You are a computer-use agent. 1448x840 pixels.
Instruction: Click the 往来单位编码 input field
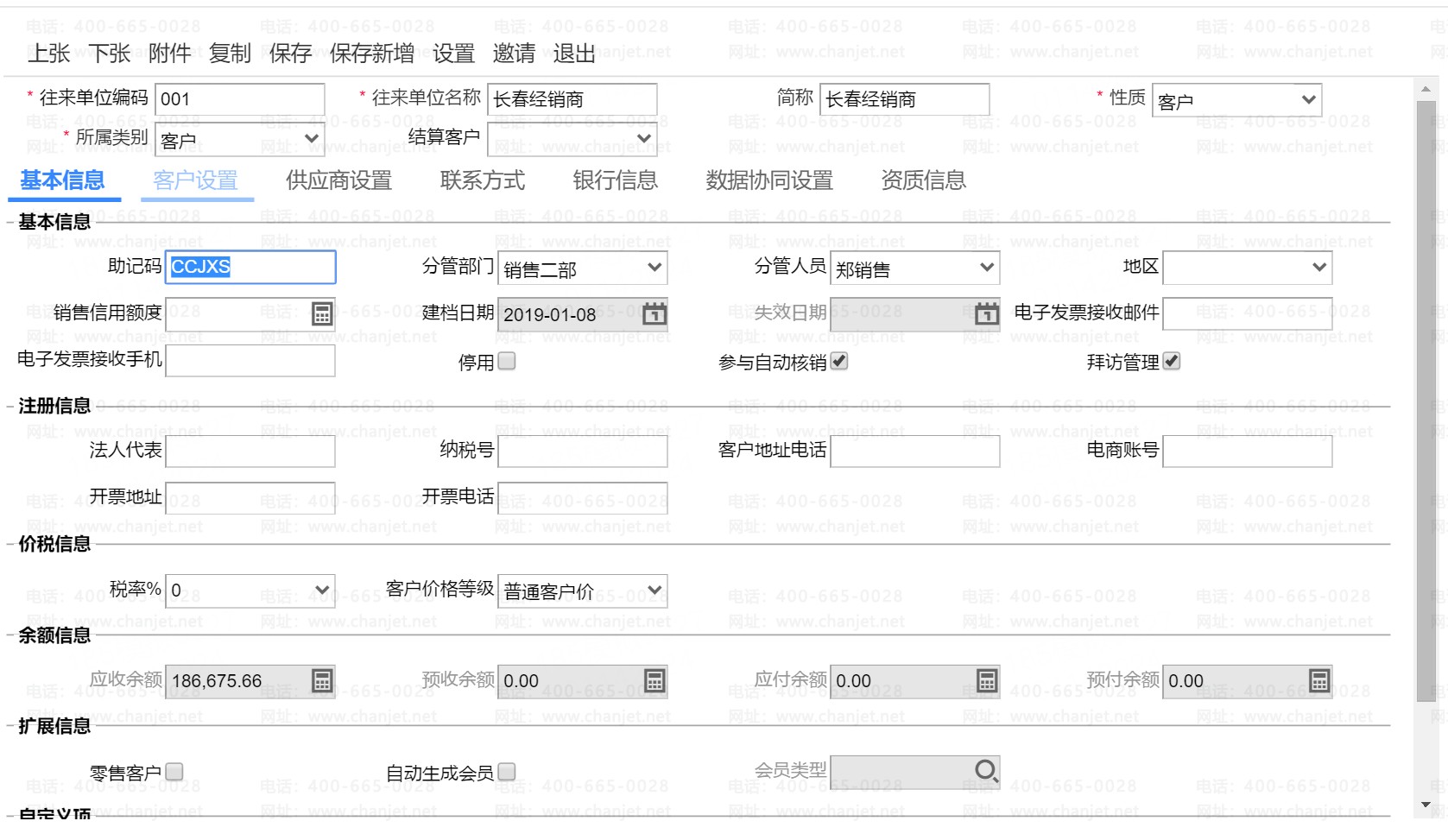pos(239,99)
